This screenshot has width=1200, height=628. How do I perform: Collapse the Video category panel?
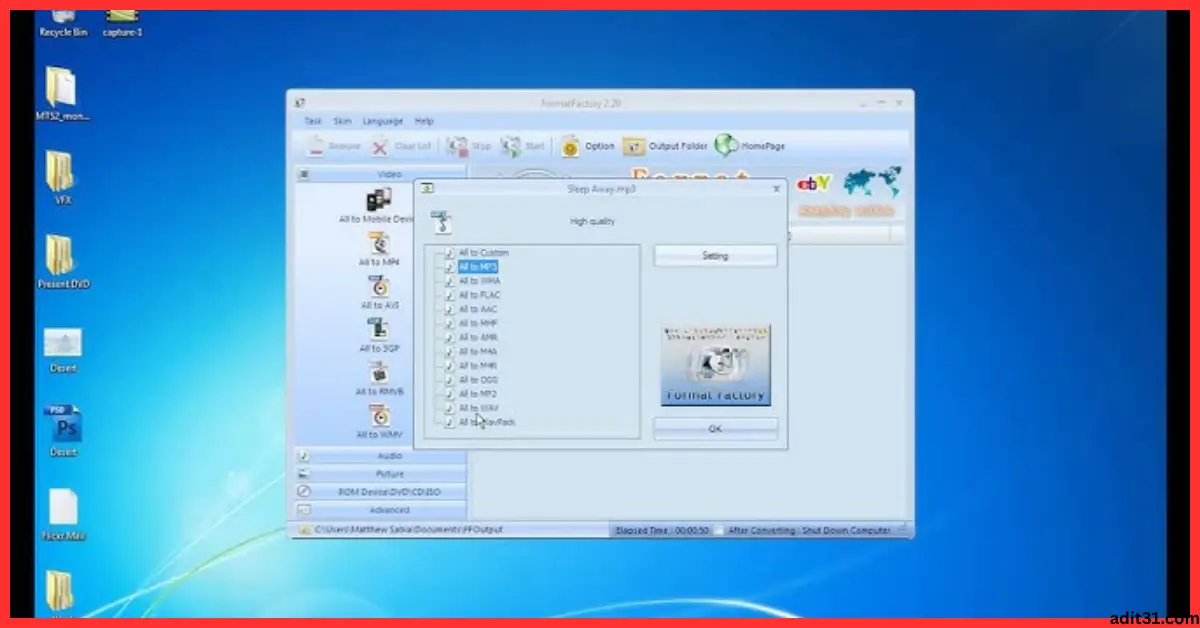pyautogui.click(x=381, y=174)
